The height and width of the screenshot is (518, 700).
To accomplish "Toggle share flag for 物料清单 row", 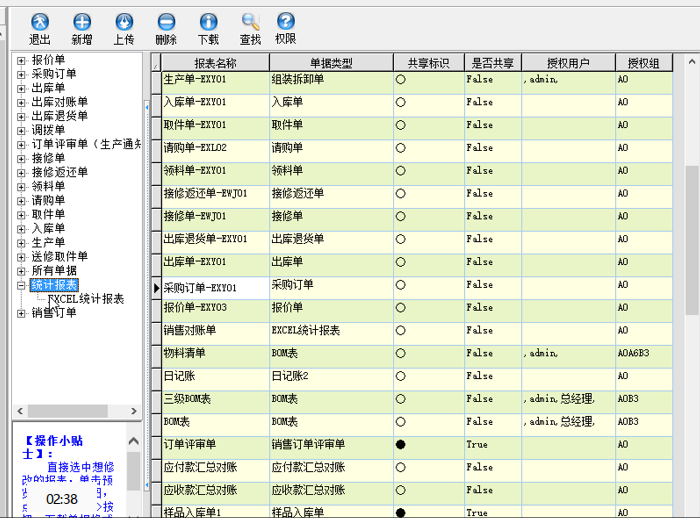I will 400,353.
